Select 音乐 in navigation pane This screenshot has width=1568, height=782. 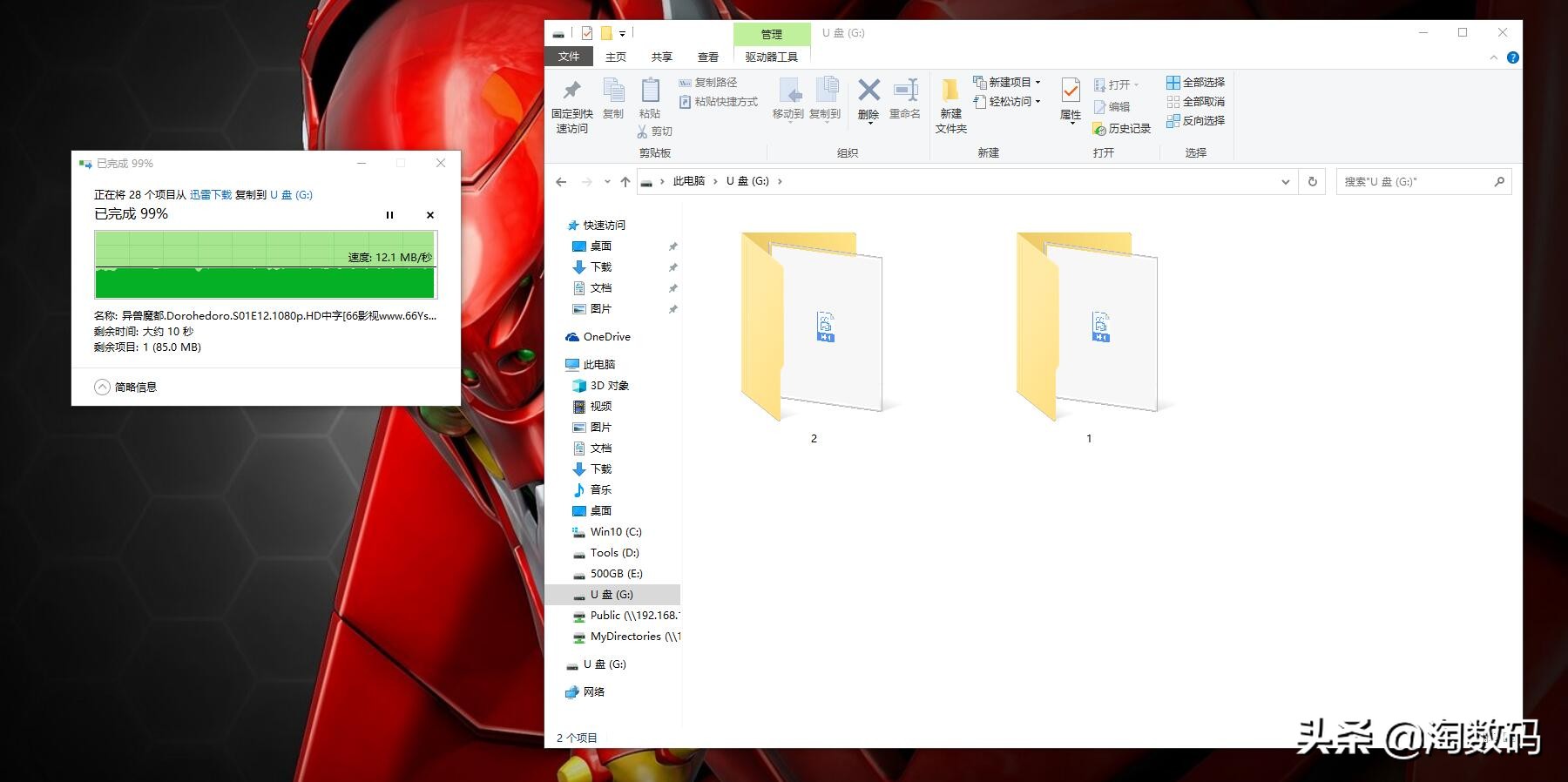[x=592, y=490]
